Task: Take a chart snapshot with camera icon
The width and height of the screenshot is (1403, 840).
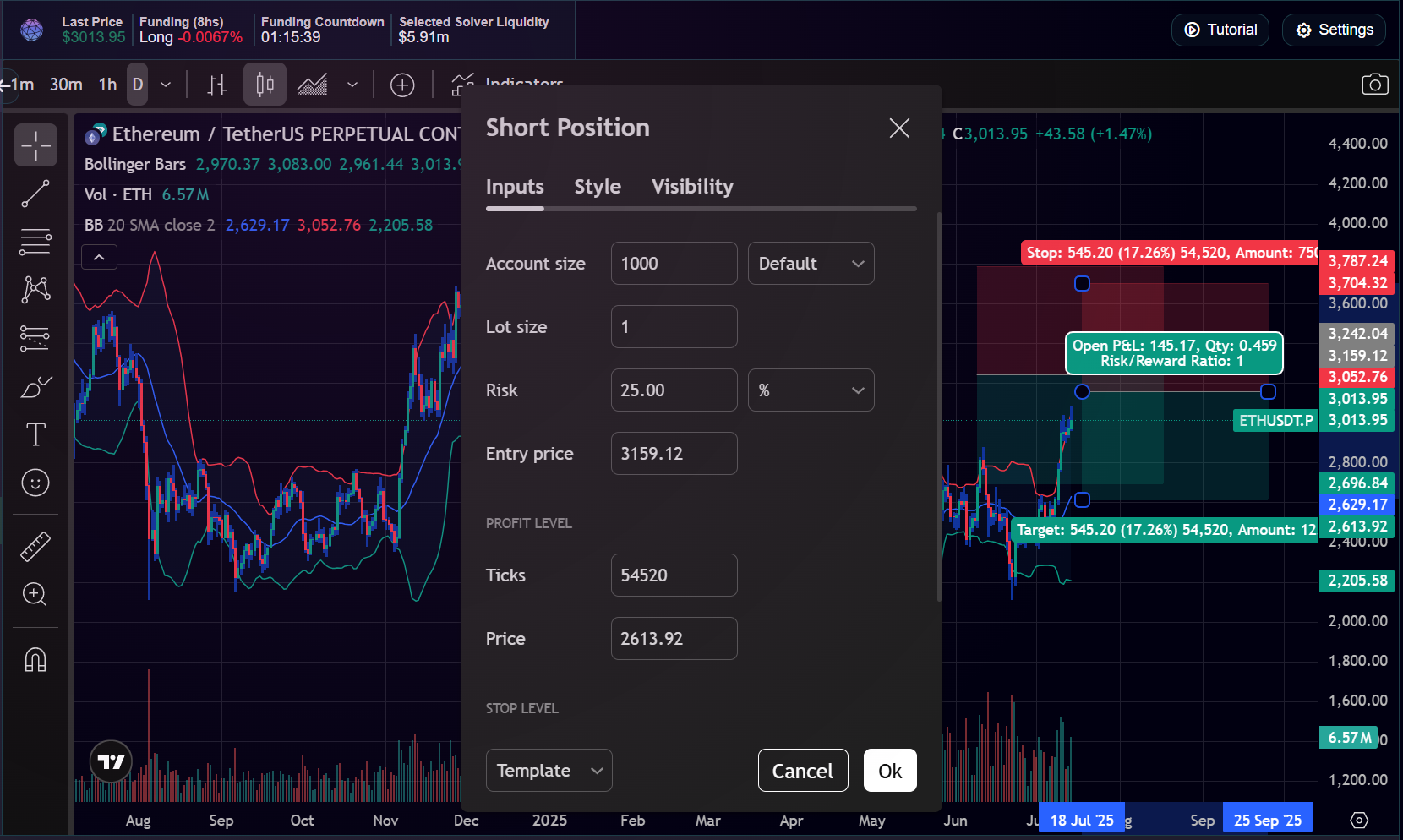Action: (1374, 85)
